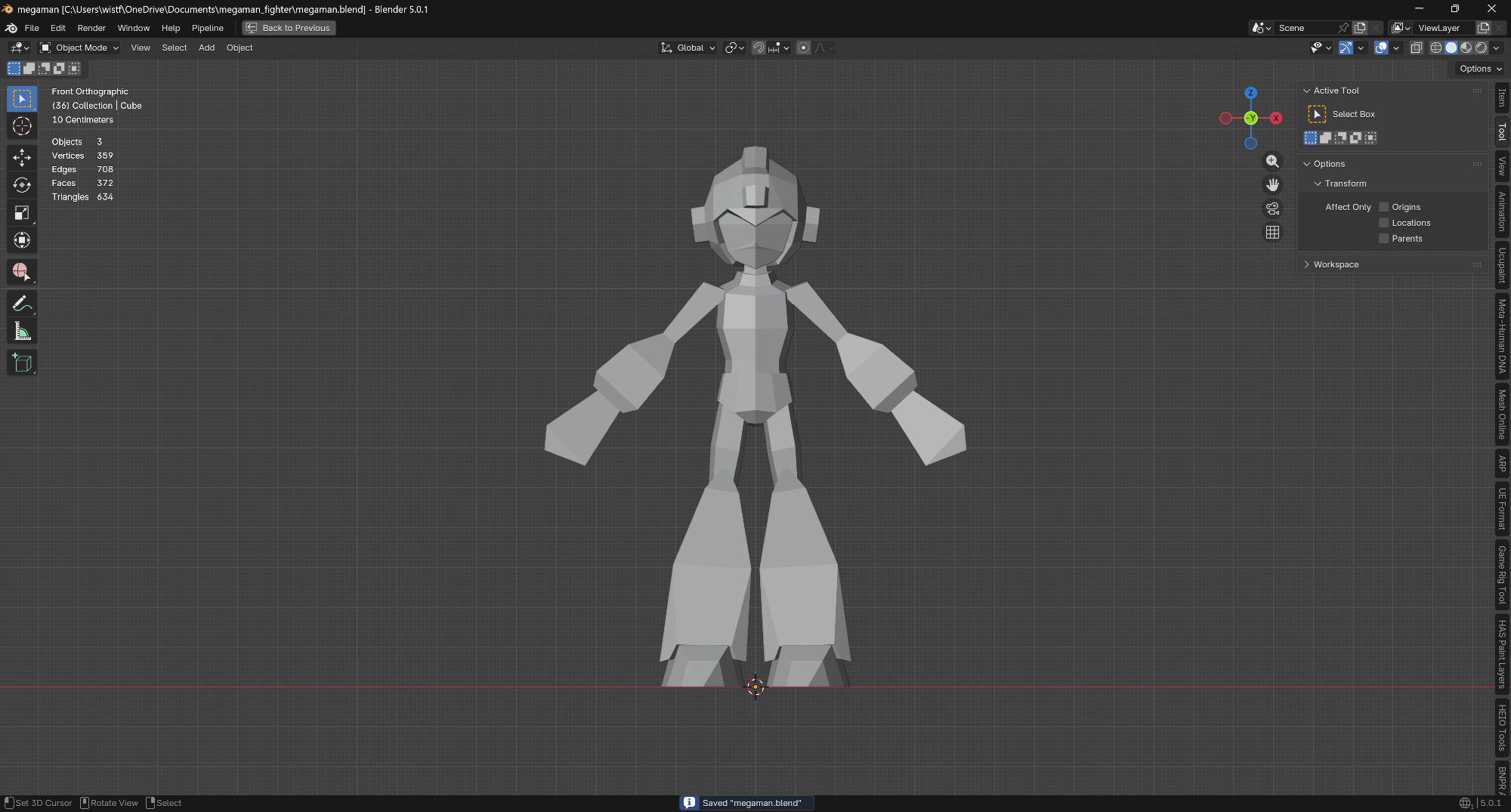Switch to the Item sidebar tab
The image size is (1511, 812).
pos(1502,97)
